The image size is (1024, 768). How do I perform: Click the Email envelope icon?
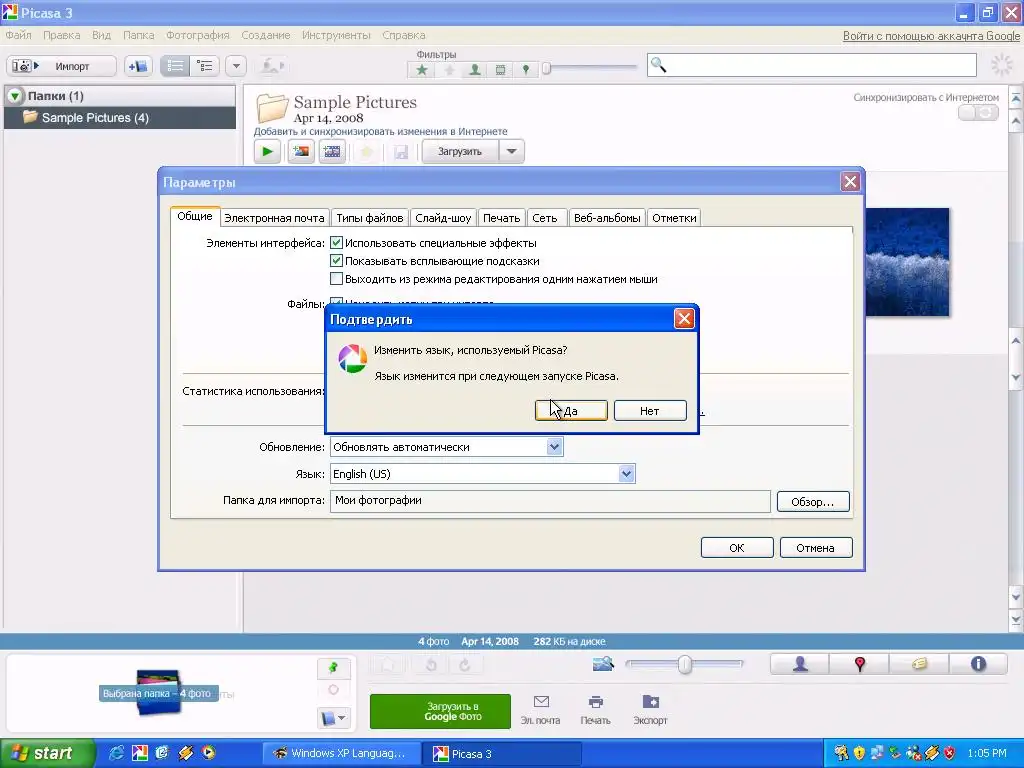pyautogui.click(x=541, y=702)
